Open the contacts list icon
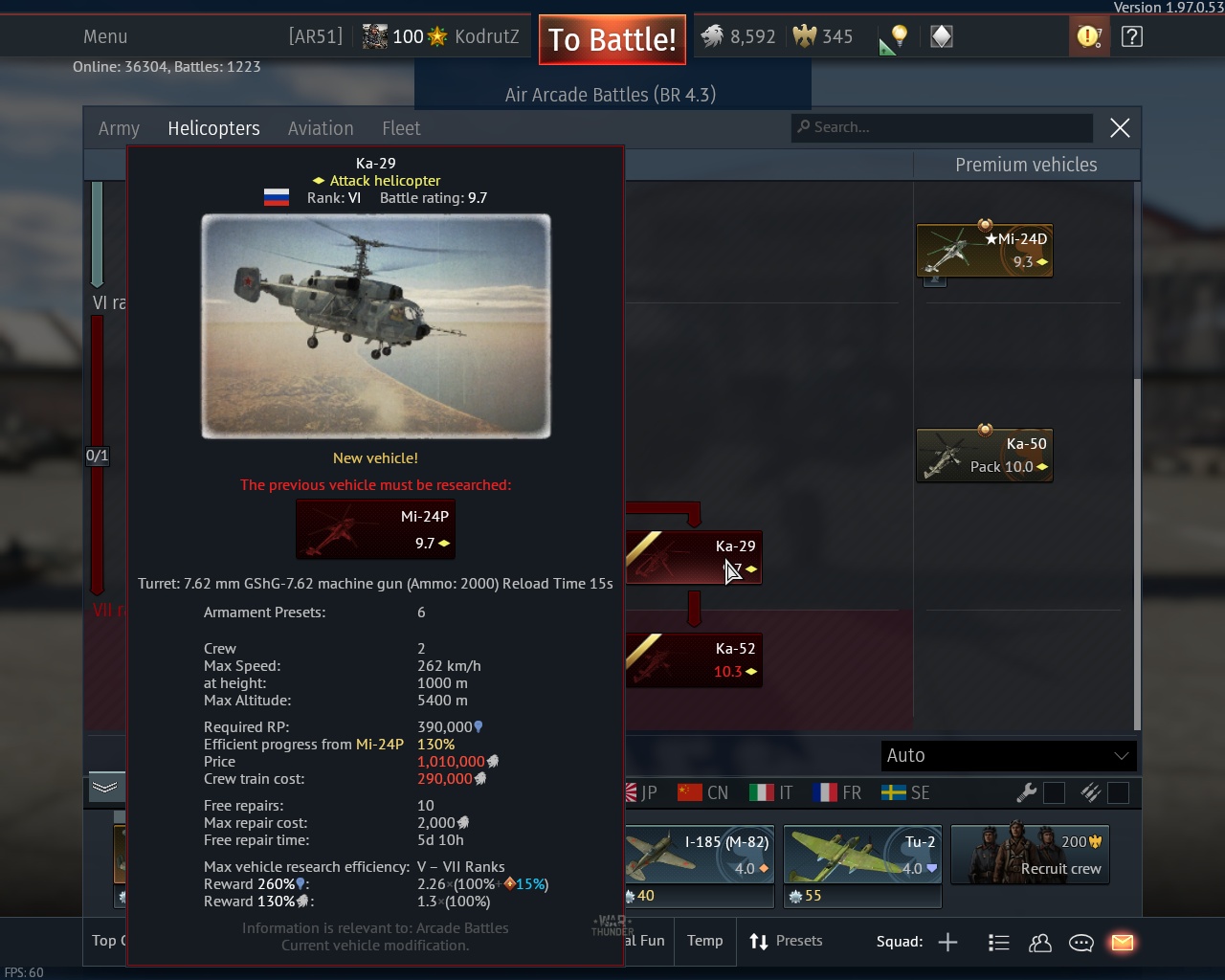 click(x=999, y=943)
